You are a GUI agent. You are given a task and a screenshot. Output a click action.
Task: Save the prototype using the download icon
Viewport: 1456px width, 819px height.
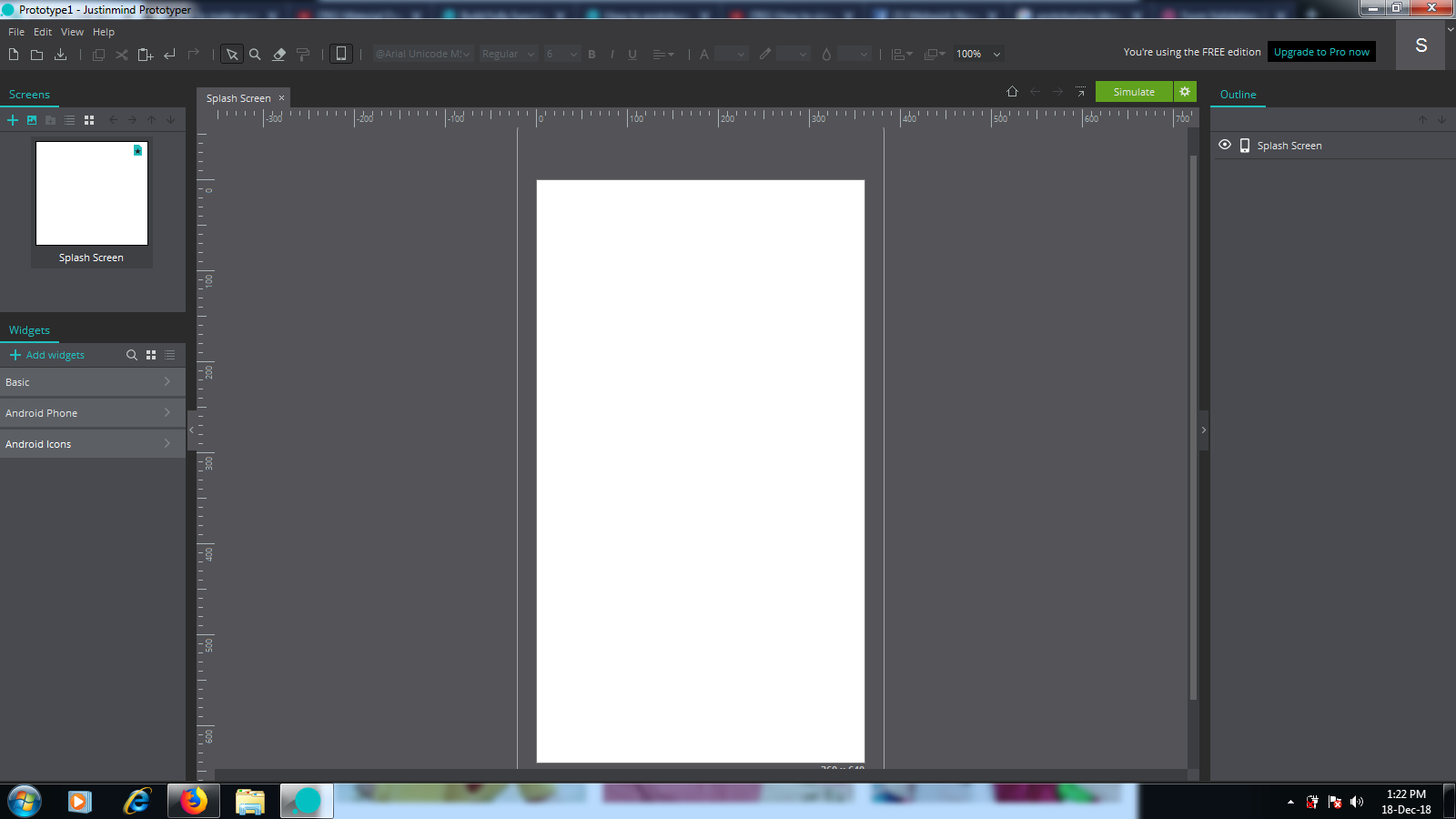(61, 55)
